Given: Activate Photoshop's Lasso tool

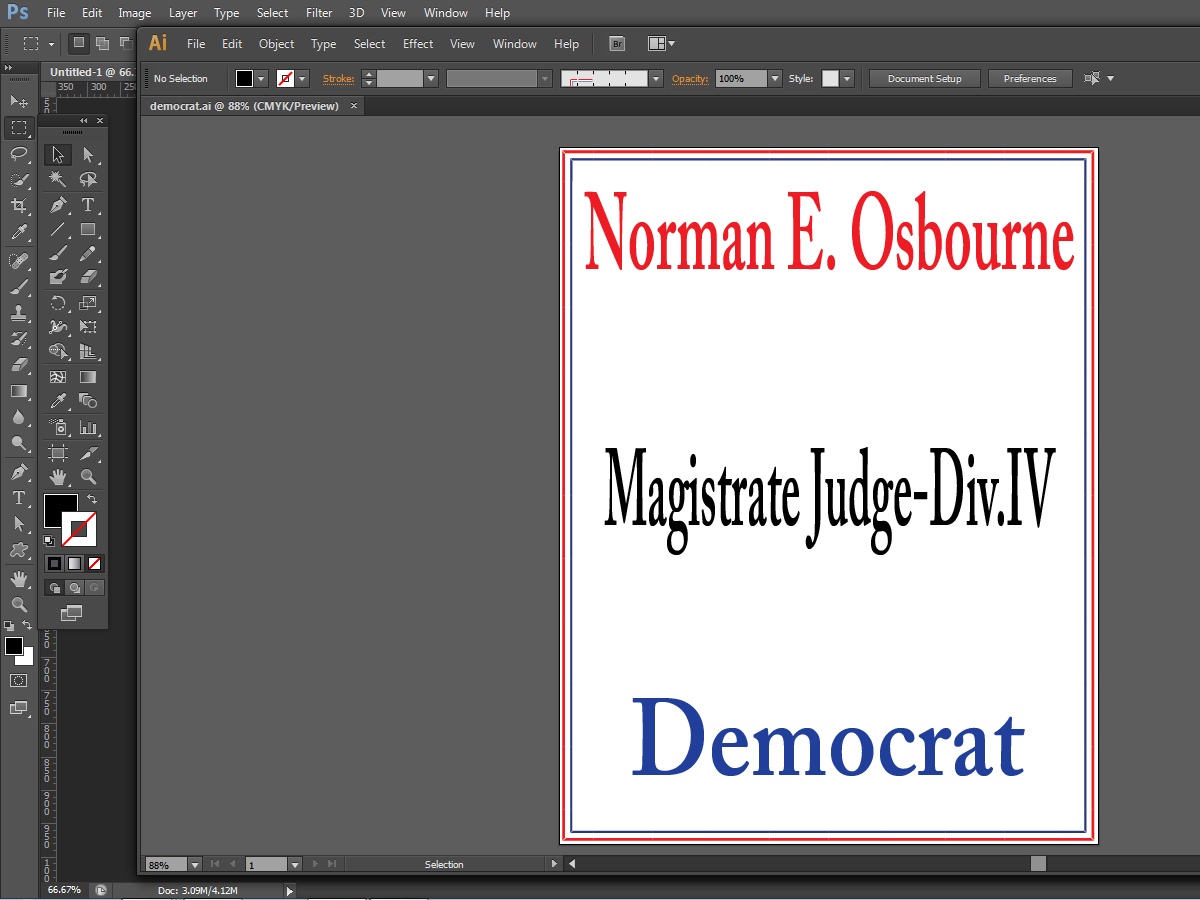Looking at the screenshot, I should (x=18, y=153).
